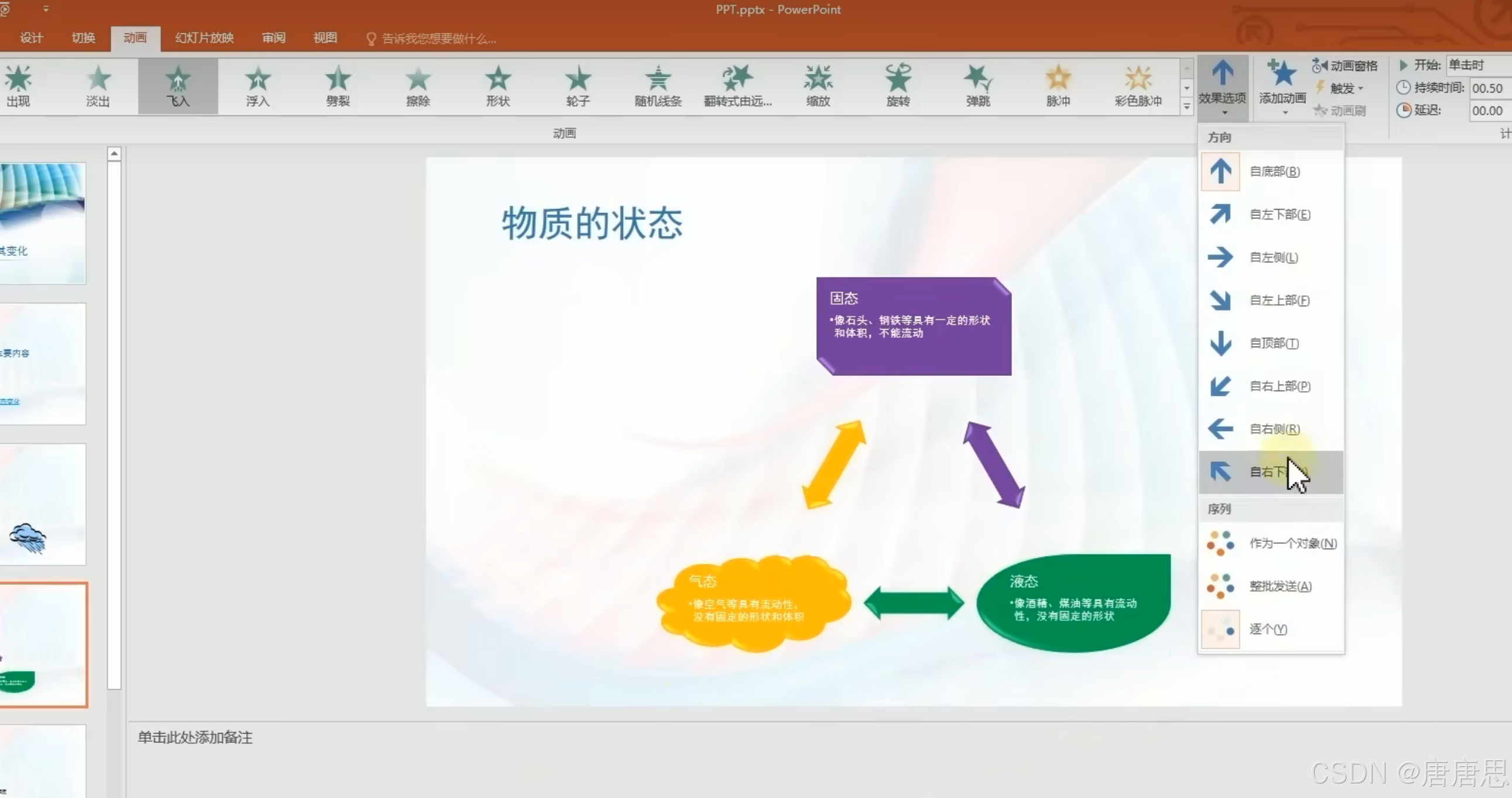
Task: Open the 动画窗格 (Animation Pane)
Action: 1345,66
